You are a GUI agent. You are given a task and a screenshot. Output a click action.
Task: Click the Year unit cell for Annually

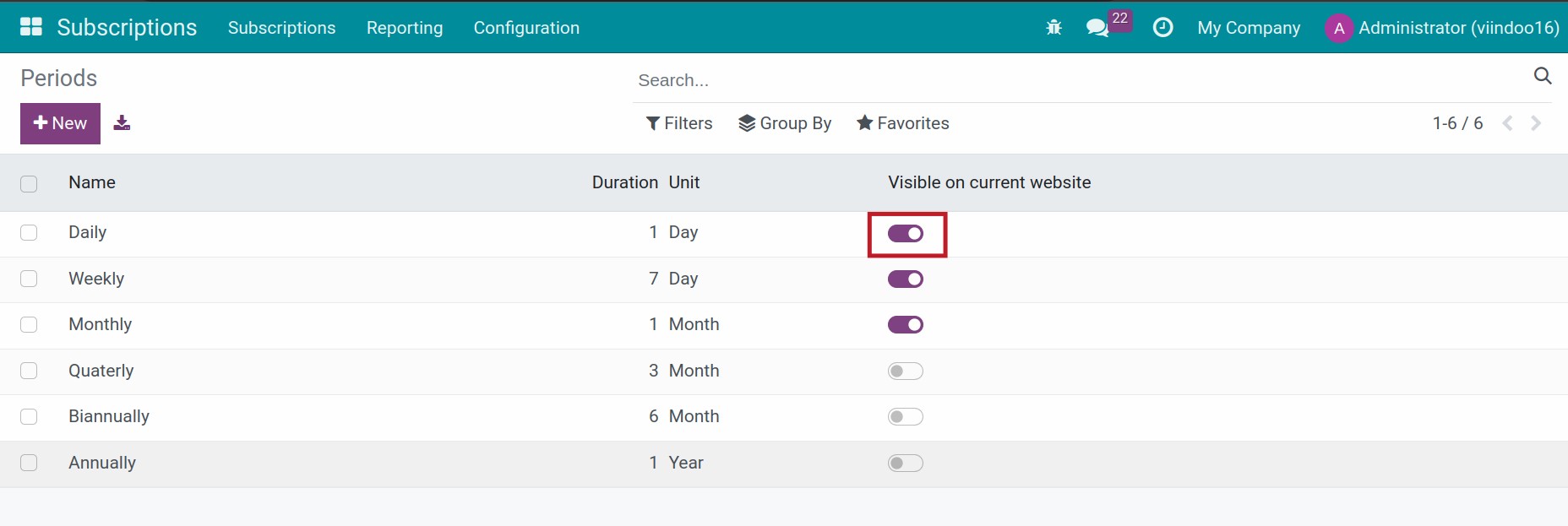click(x=686, y=463)
